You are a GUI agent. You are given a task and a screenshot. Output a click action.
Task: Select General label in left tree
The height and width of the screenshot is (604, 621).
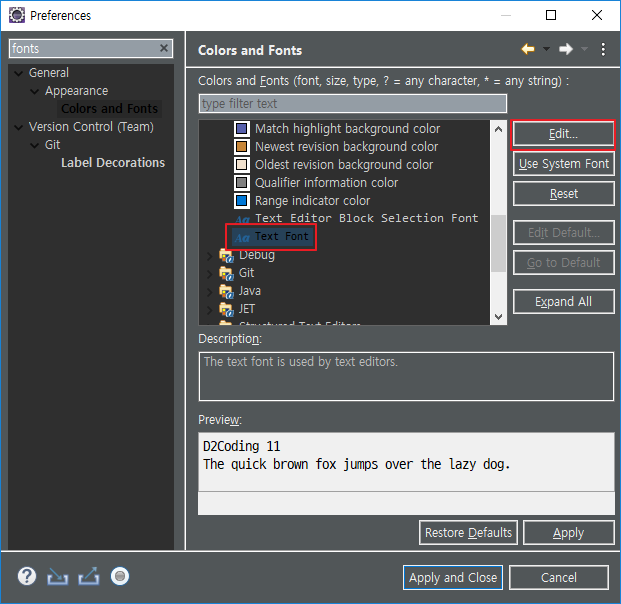tap(49, 73)
